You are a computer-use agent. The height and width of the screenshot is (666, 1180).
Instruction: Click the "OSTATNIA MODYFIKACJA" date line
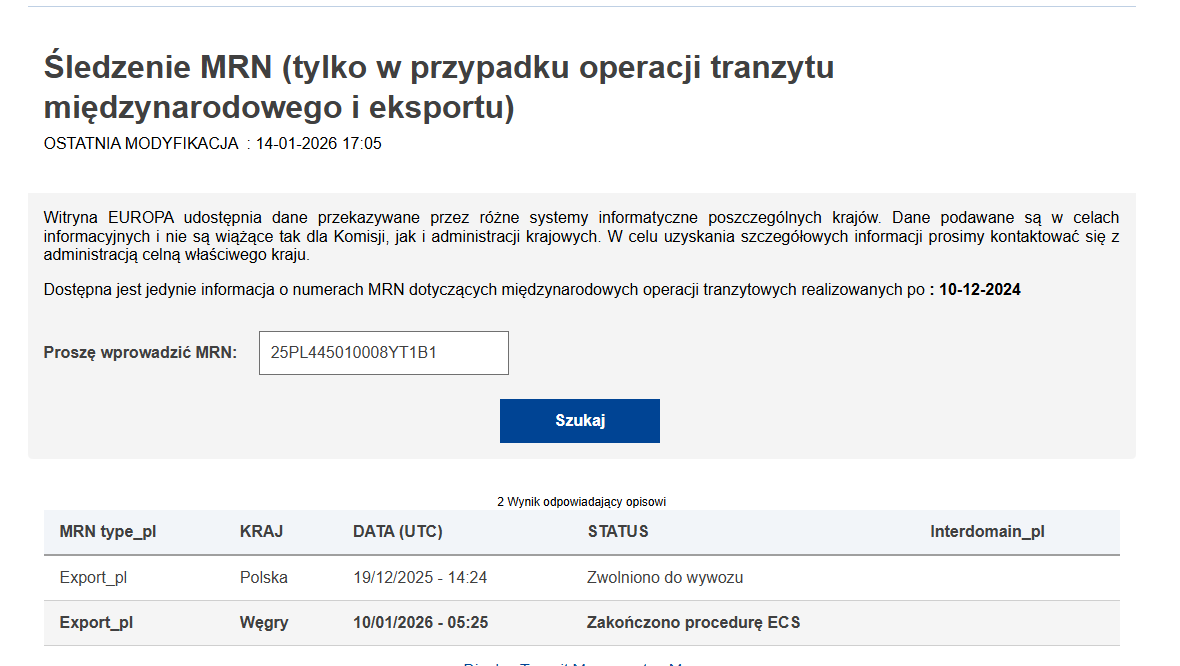(213, 144)
